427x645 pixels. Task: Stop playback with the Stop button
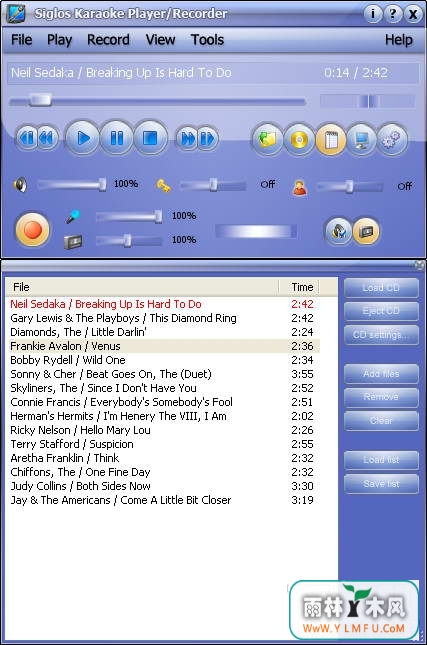(x=150, y=138)
